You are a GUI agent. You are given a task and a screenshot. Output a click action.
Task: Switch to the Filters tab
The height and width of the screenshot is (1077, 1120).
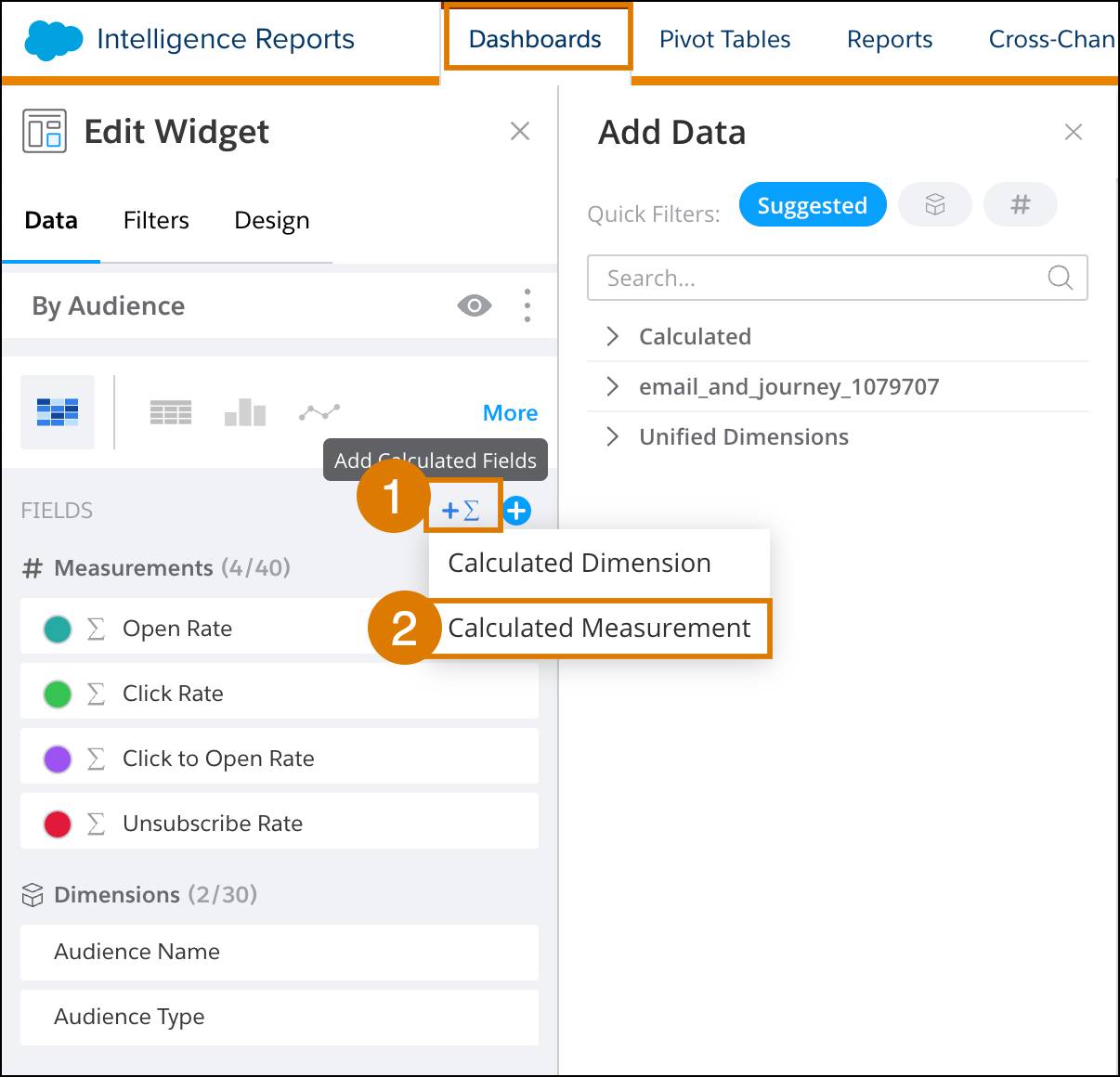[x=155, y=220]
